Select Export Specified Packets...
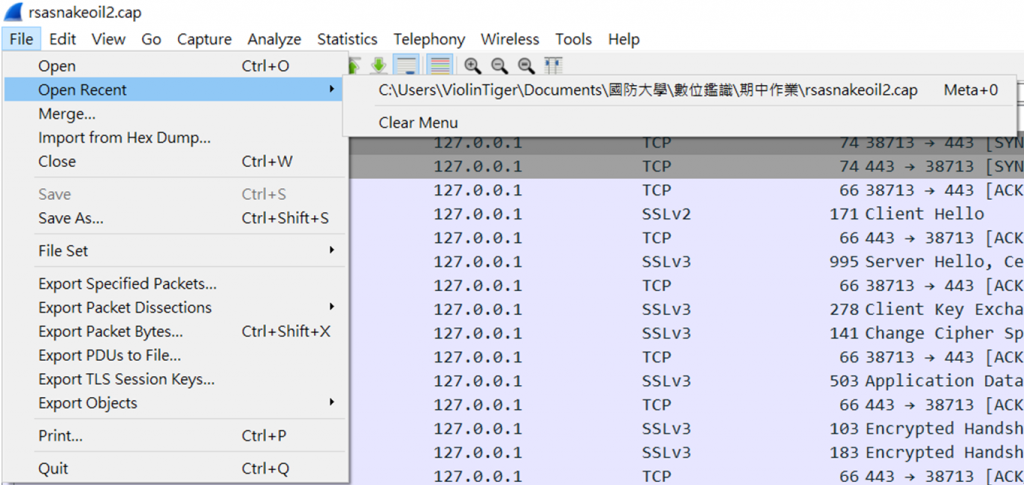The image size is (1024, 485). tap(174, 284)
